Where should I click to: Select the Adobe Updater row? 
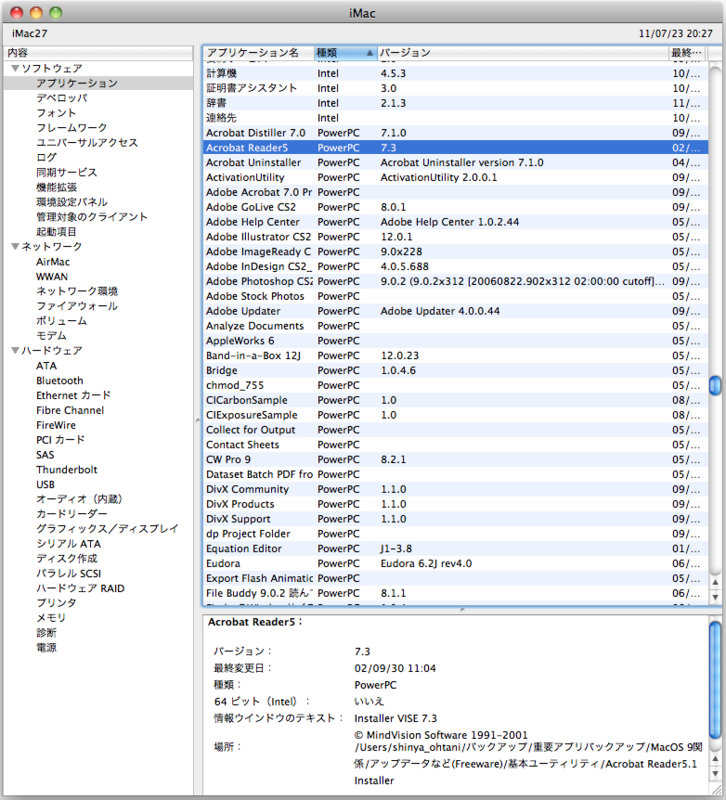click(456, 311)
